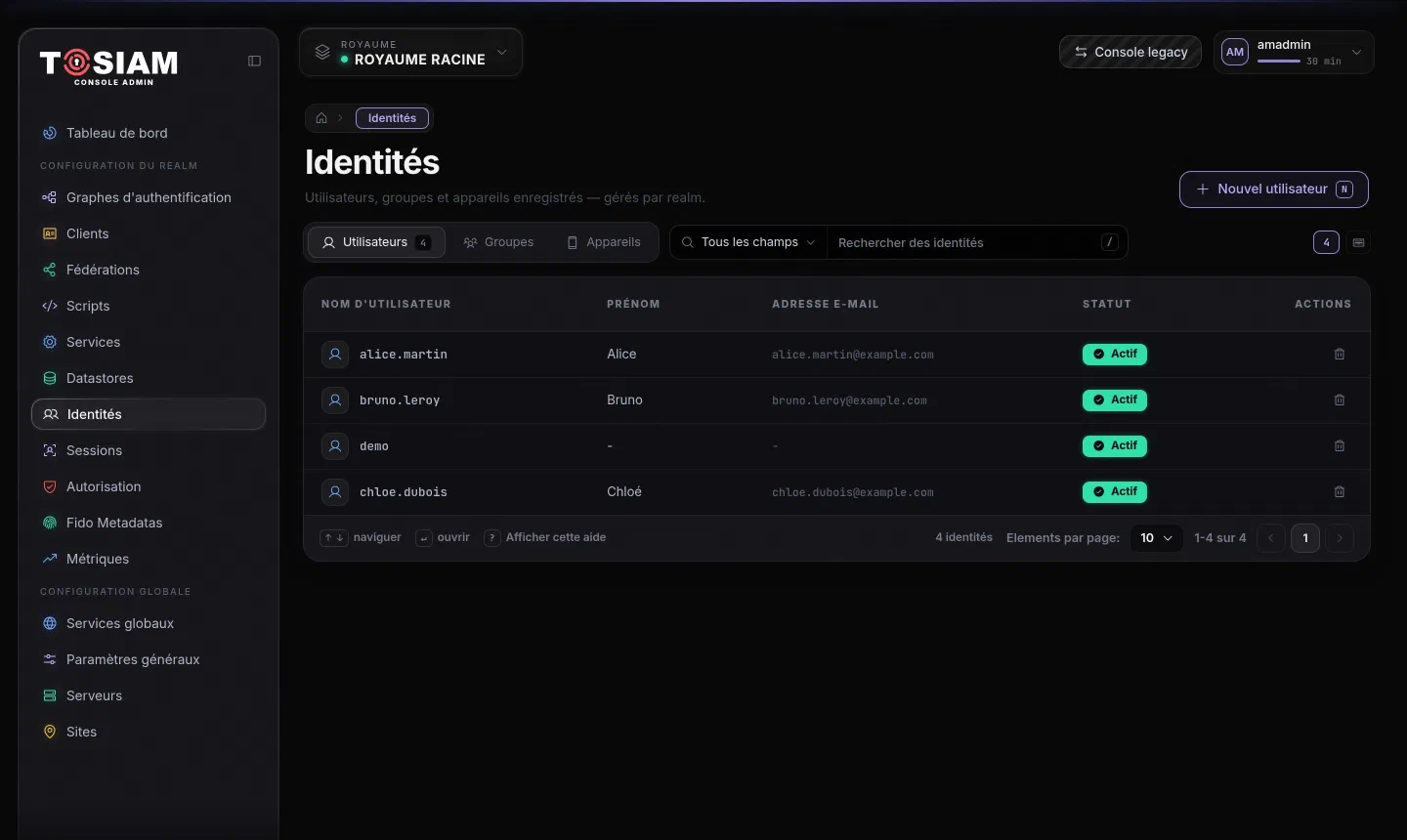Click trash icon in the chloe.dubois row
The height and width of the screenshot is (840, 1407).
[1340, 492]
